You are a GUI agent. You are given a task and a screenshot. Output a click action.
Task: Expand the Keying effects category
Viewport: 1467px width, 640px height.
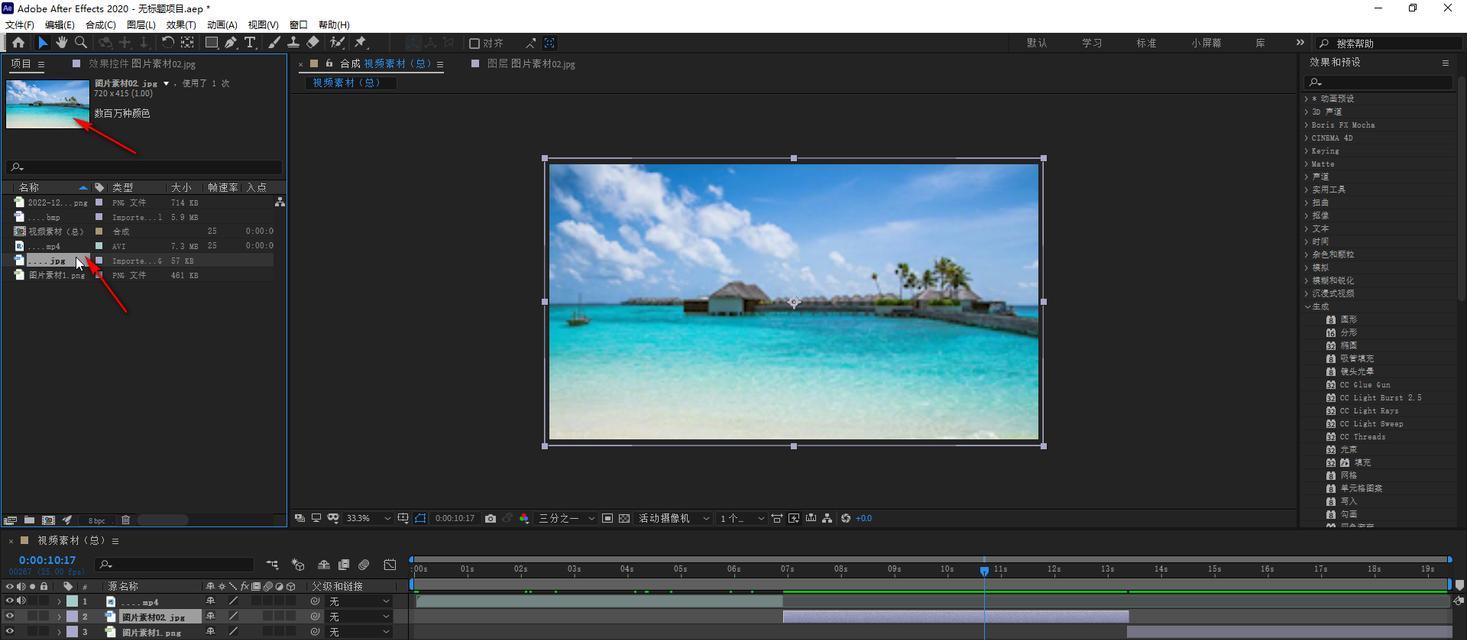[1306, 151]
